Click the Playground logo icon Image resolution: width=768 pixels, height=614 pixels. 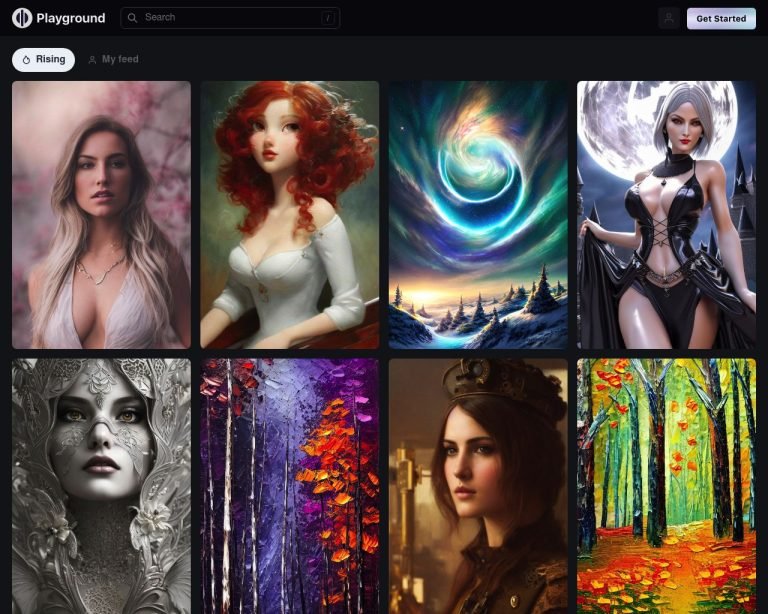pyautogui.click(x=22, y=18)
